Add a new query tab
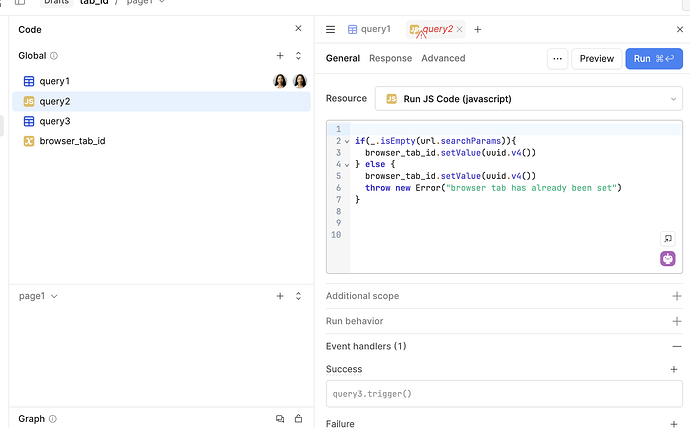 point(477,29)
